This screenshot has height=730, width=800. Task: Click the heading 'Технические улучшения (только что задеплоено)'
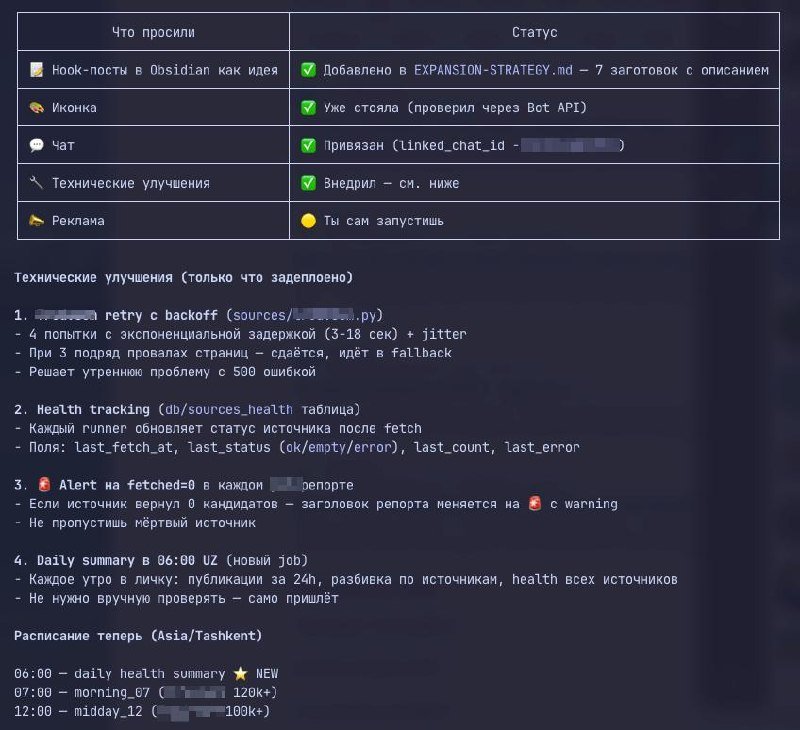(x=183, y=278)
